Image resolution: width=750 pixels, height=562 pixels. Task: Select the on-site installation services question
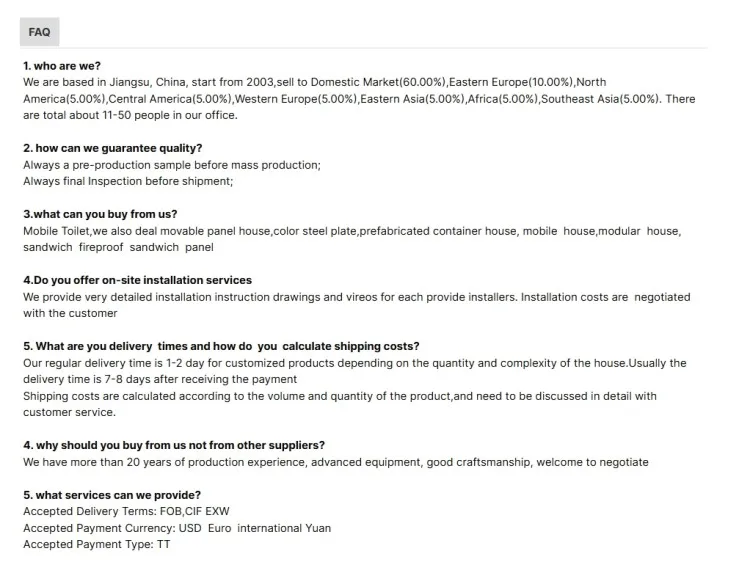pos(137,280)
